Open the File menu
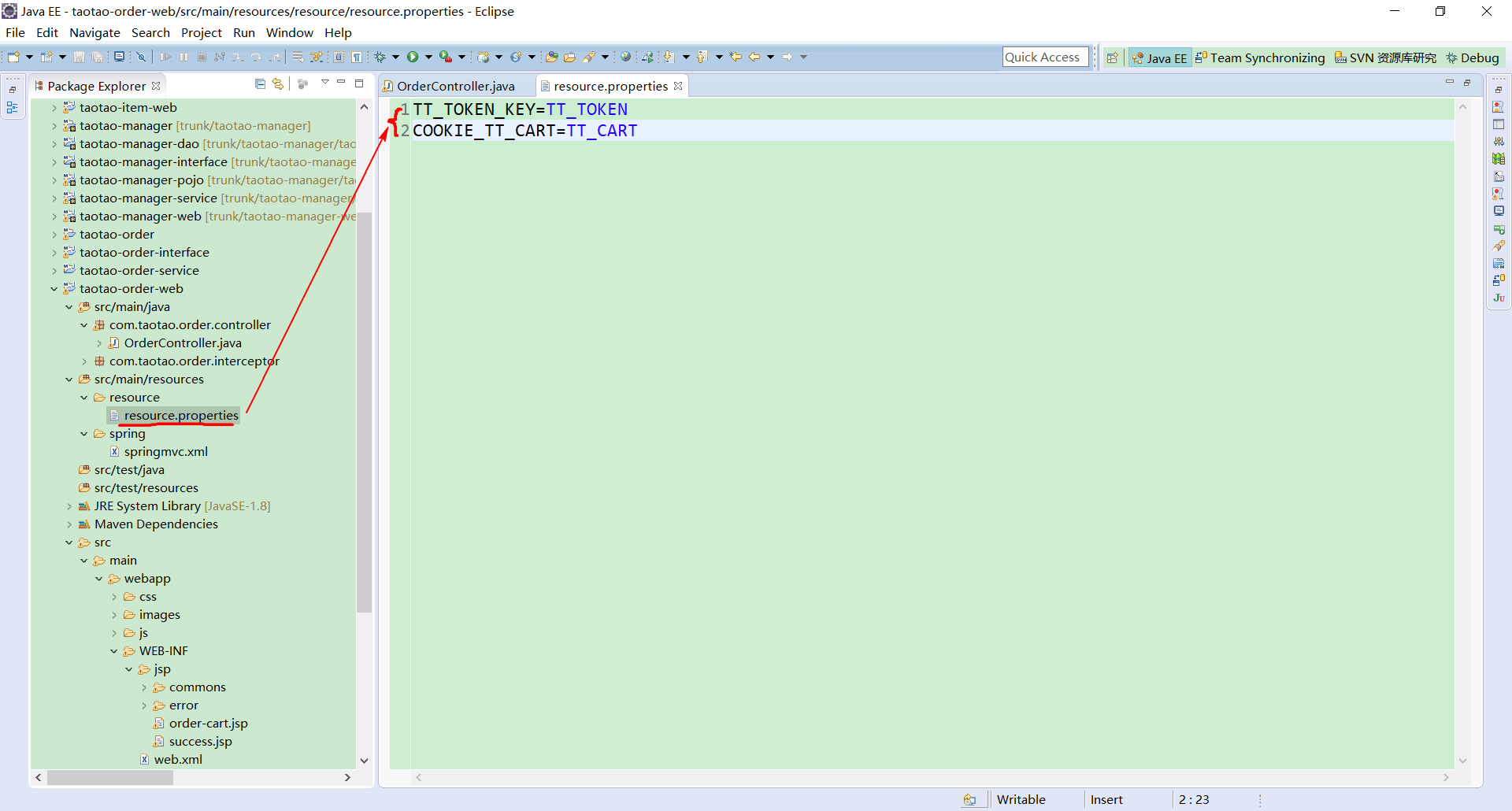This screenshot has width=1512, height=811. tap(15, 32)
